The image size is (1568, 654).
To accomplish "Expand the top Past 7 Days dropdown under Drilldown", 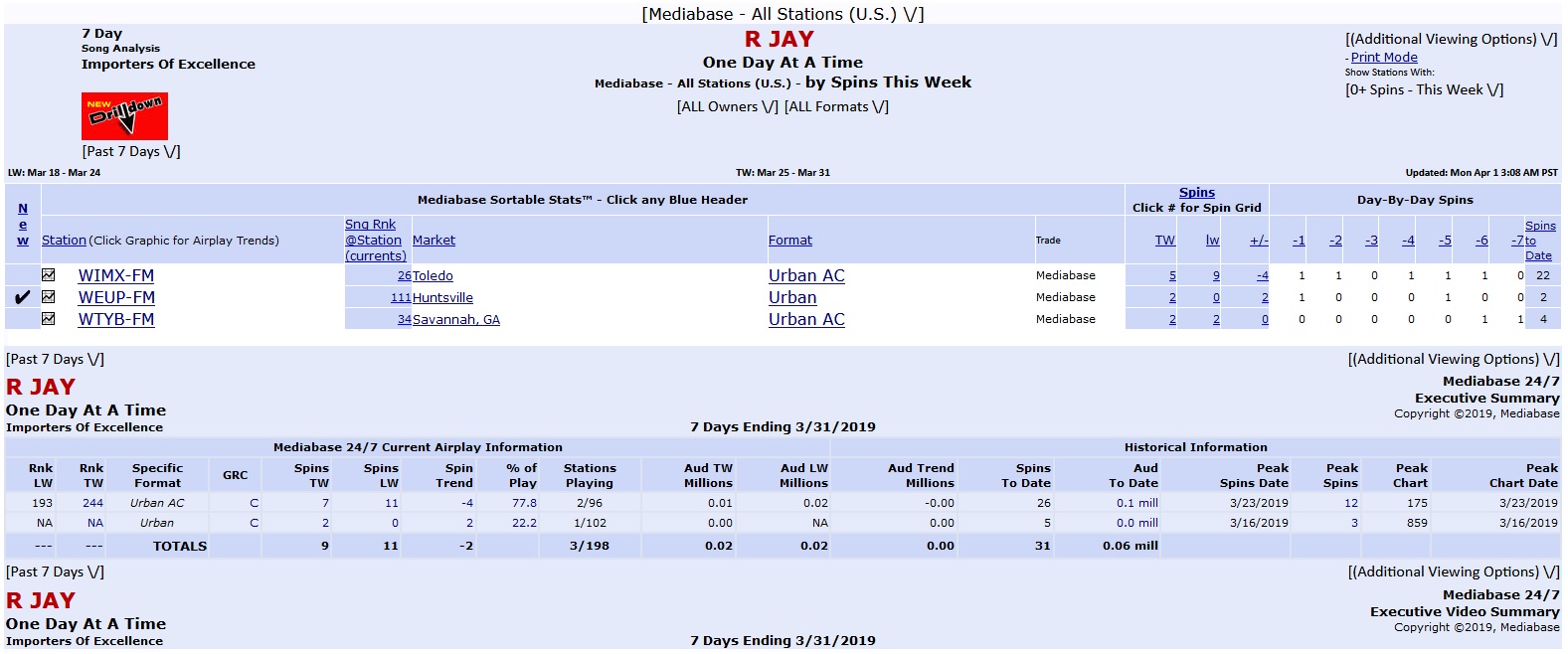I will tap(131, 151).
